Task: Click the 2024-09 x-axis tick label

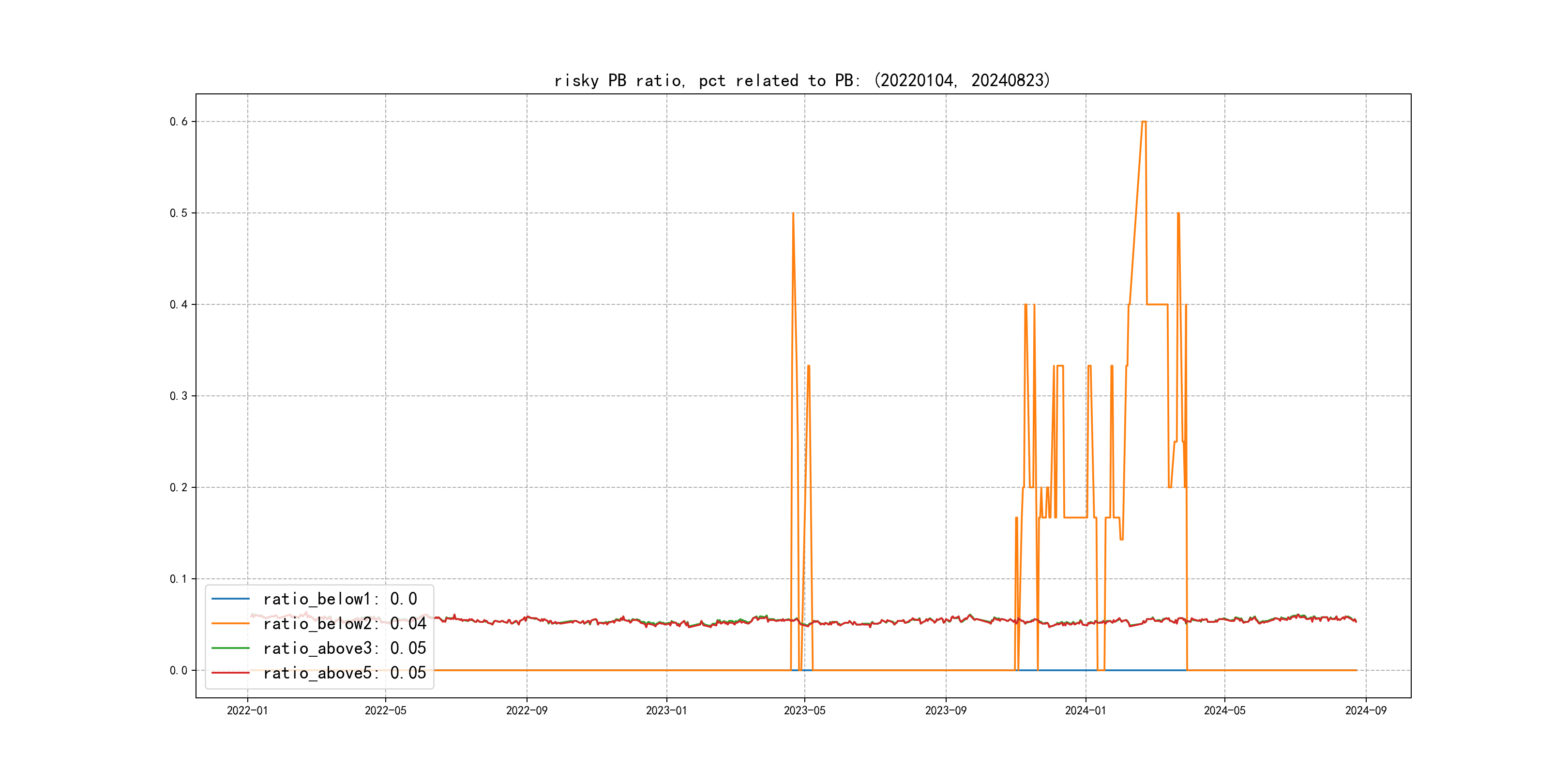Action: coord(1365,710)
